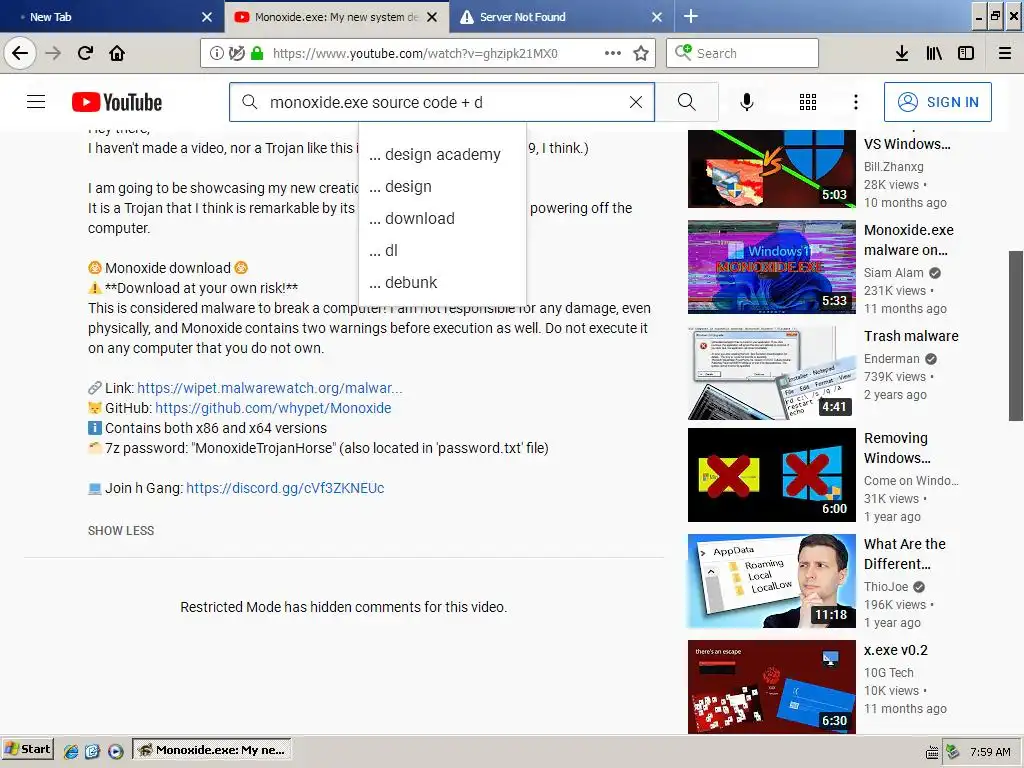Screen dimensions: 1024x768
Task: Open page actions three-dot menu in address bar
Action: (x=613, y=53)
